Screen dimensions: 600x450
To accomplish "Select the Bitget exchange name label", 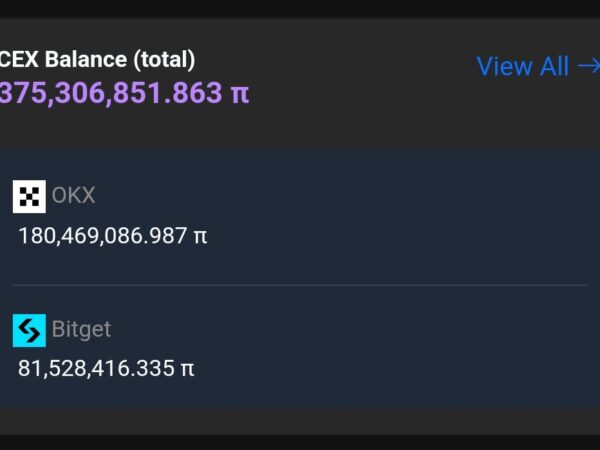I will [81, 329].
